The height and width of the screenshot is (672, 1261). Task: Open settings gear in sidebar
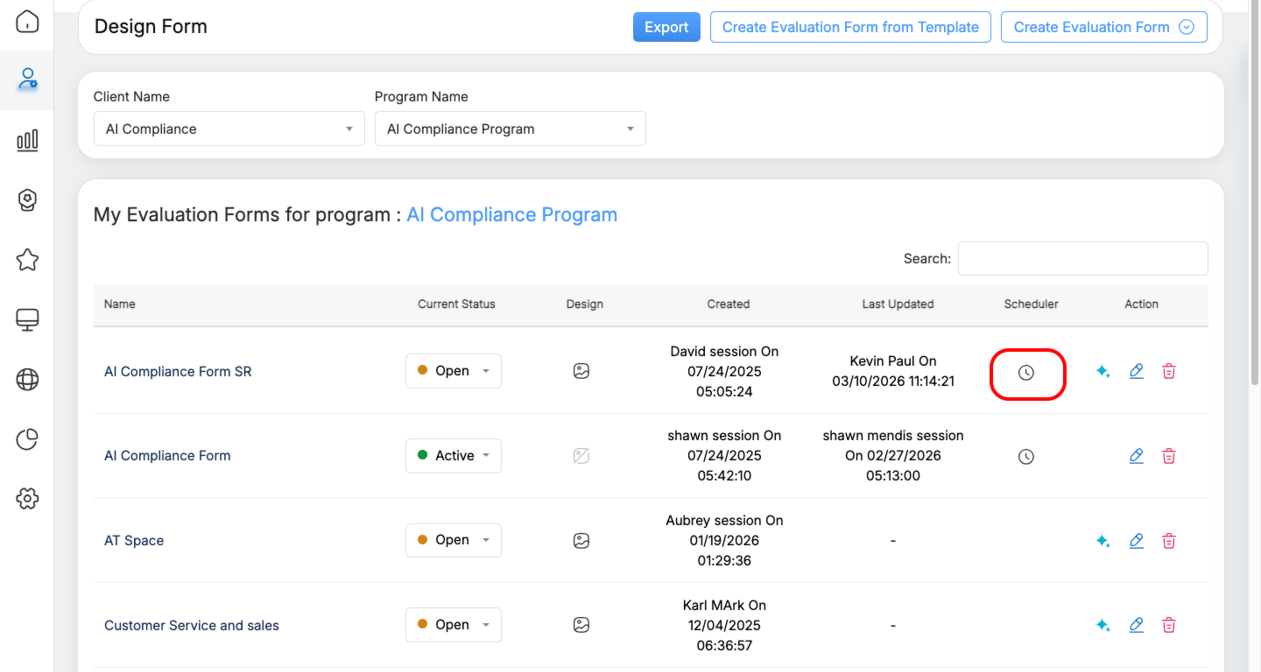click(x=27, y=498)
